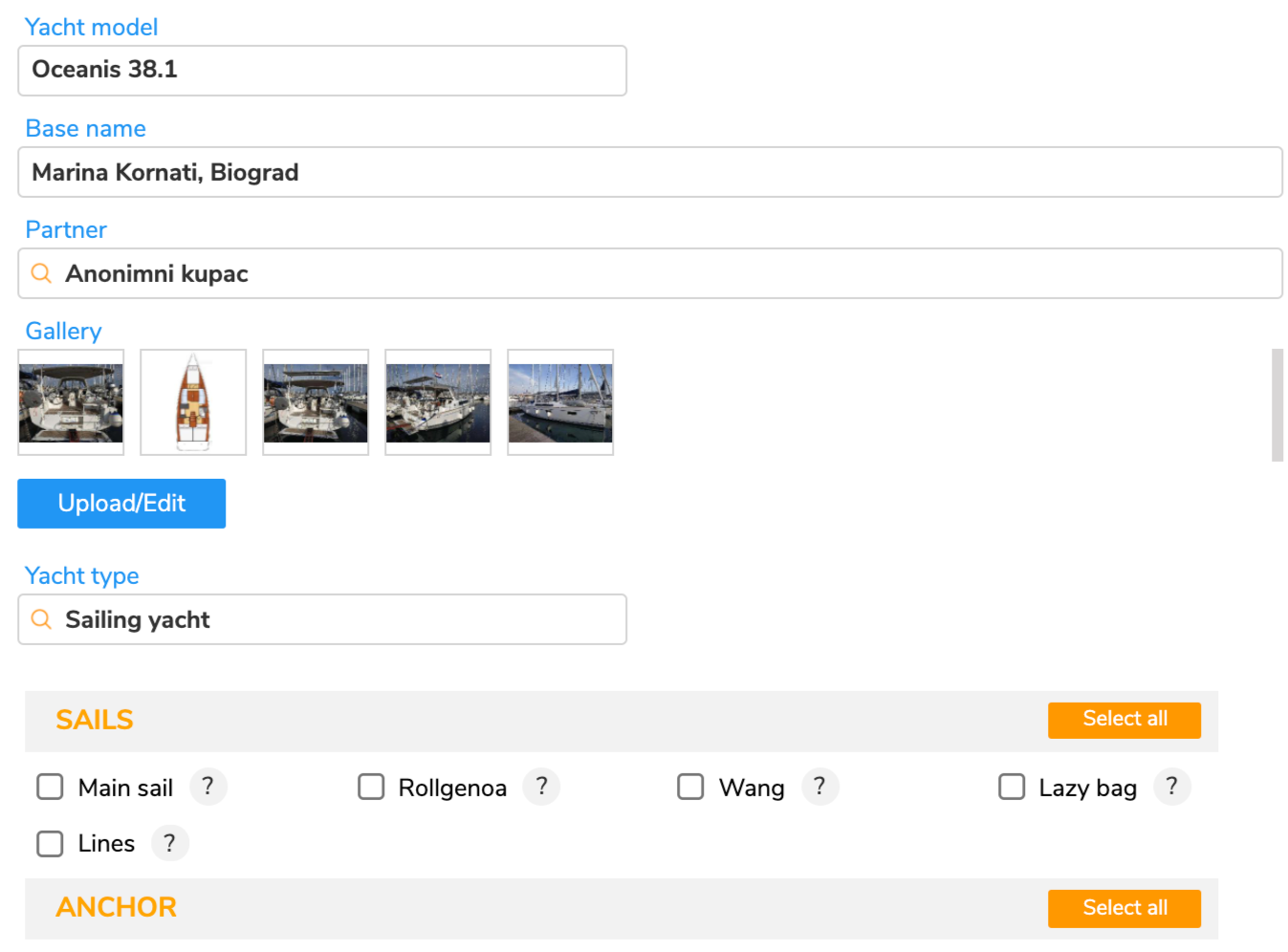Screen dimensions: 1288x952
Task: Click the help icon next to Lazy bag
Action: point(1171,787)
